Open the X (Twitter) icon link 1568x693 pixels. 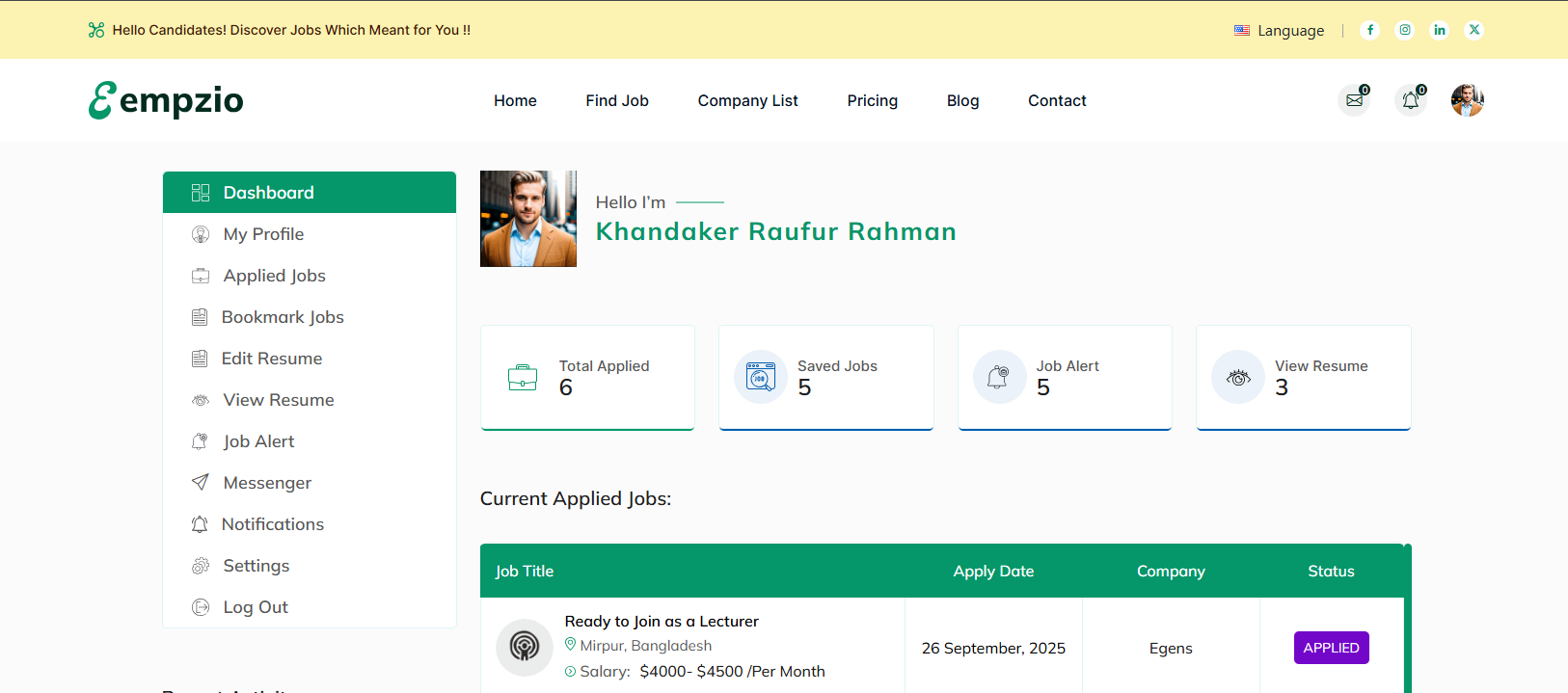coord(1473,30)
